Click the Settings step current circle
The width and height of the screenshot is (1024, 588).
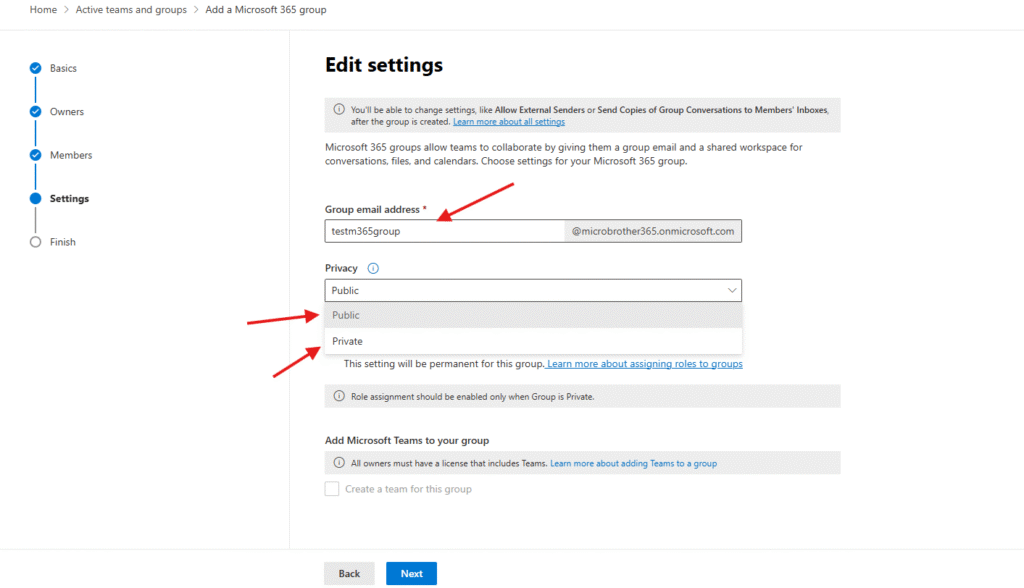(36, 198)
